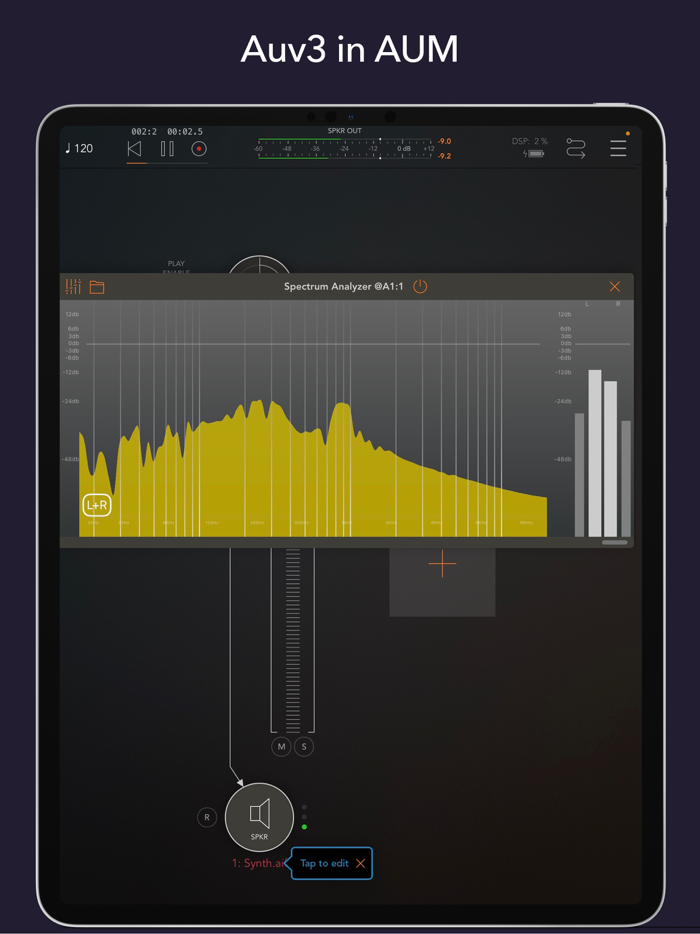Add a new channel with plus

(442, 563)
